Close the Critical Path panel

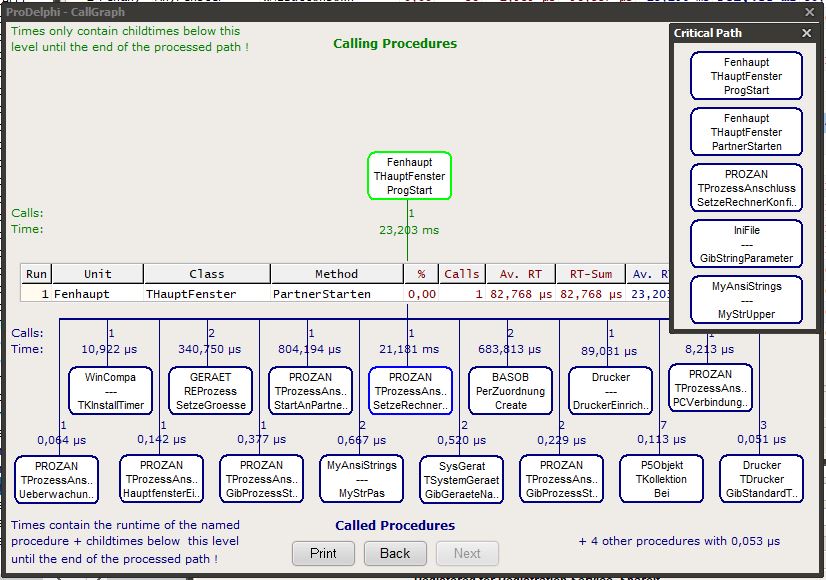pos(807,33)
